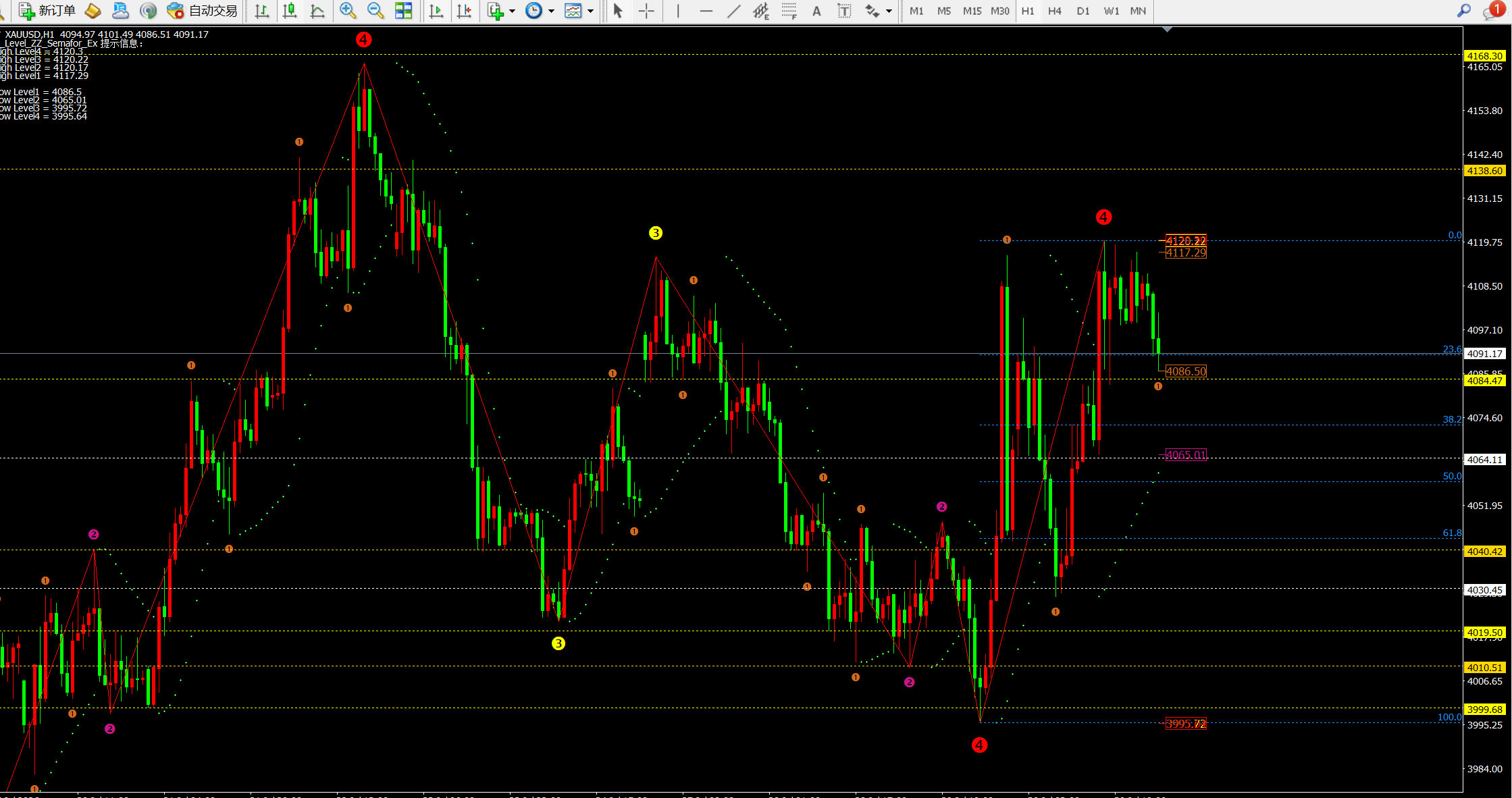The height and width of the screenshot is (798, 1512).
Task: Click the magenta 4065.01 level label
Action: pos(1186,455)
